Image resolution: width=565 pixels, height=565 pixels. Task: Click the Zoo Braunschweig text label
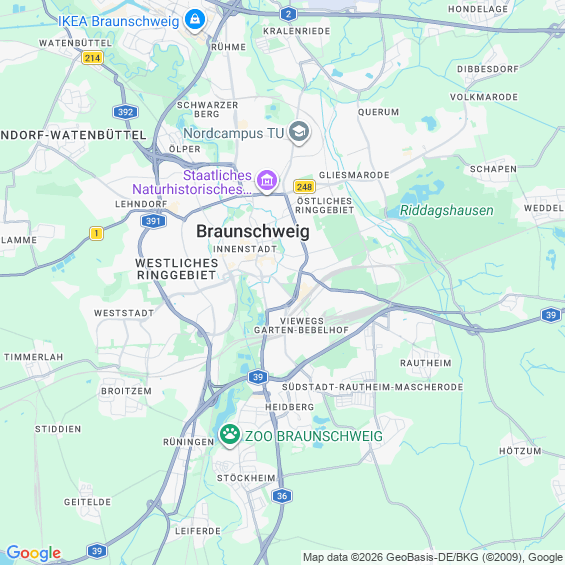coord(313,436)
